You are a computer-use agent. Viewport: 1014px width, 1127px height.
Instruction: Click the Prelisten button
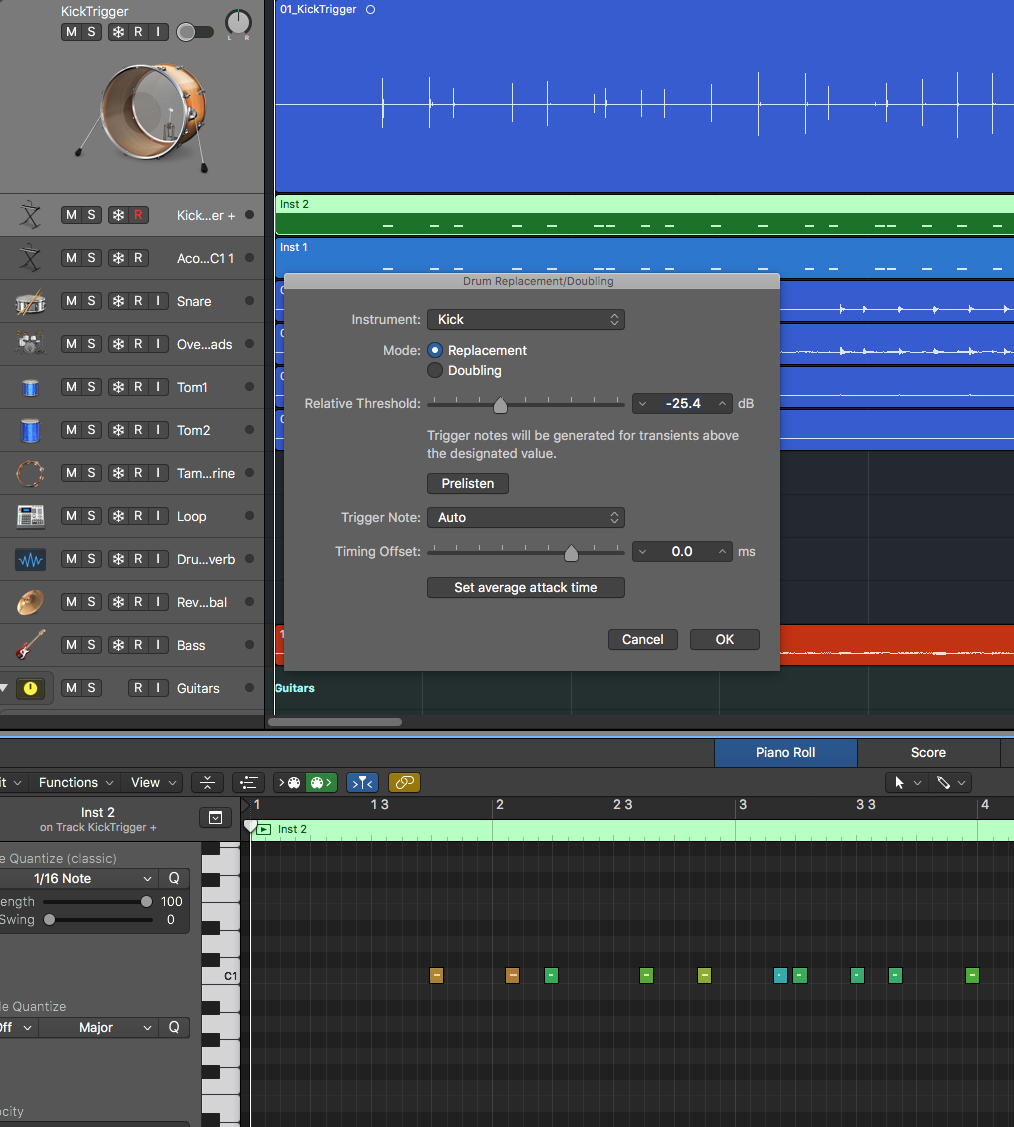[x=468, y=484]
